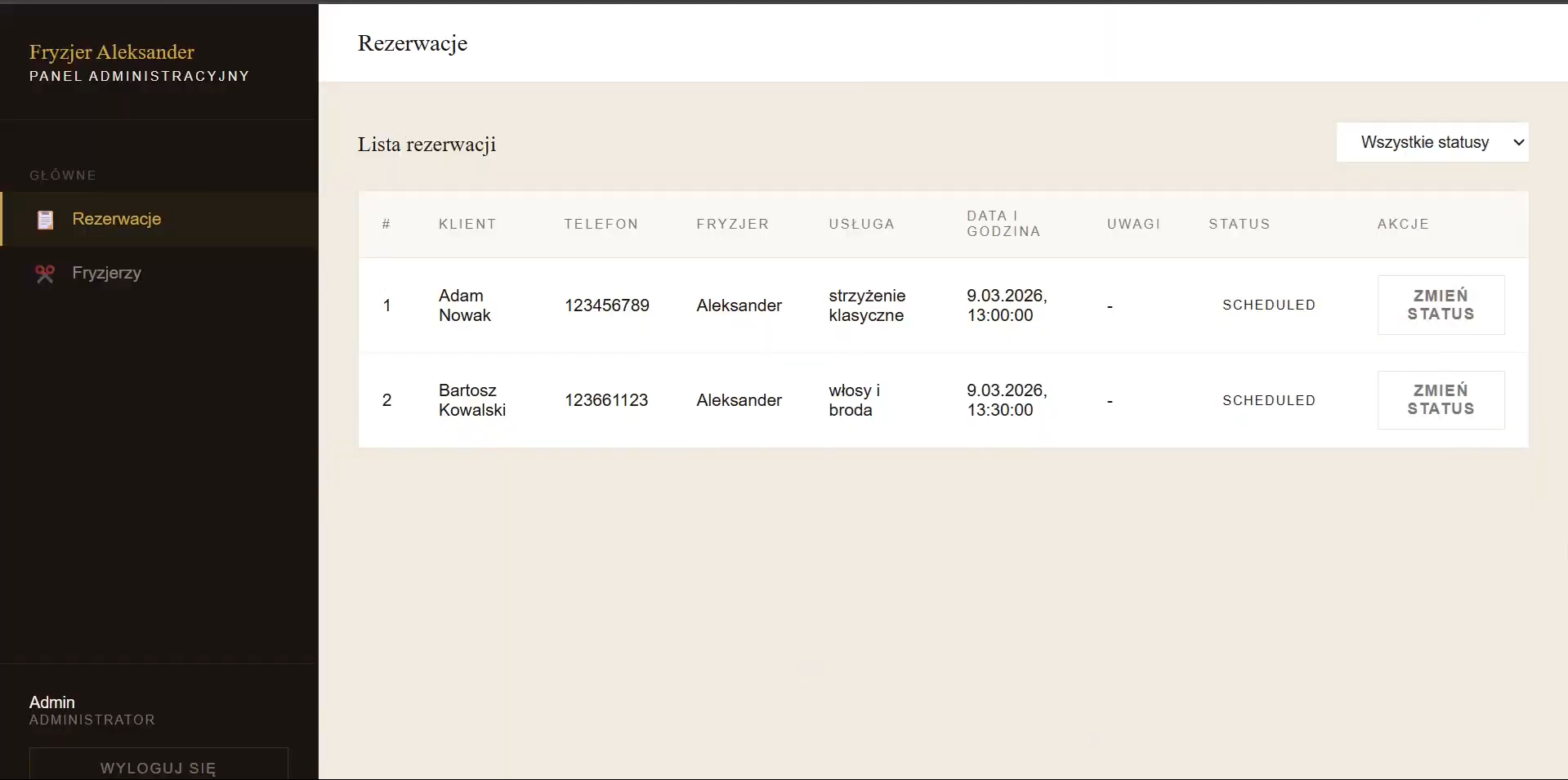
Task: Click the date 9.03.2026, 13:30:00
Action: tap(1007, 400)
